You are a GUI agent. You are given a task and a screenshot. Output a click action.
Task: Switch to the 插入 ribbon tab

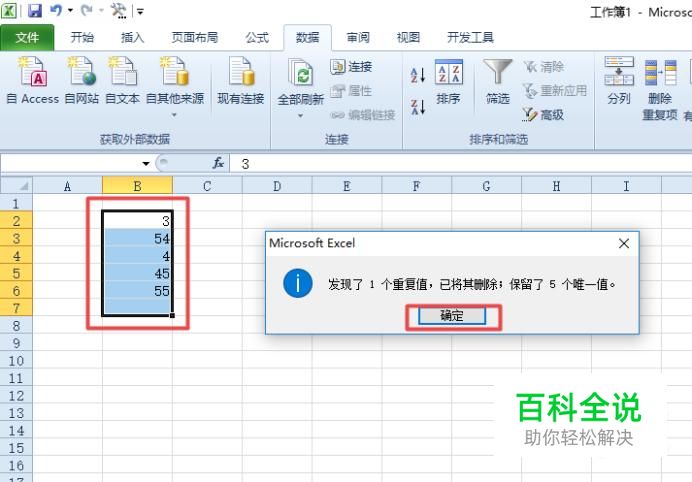point(132,38)
